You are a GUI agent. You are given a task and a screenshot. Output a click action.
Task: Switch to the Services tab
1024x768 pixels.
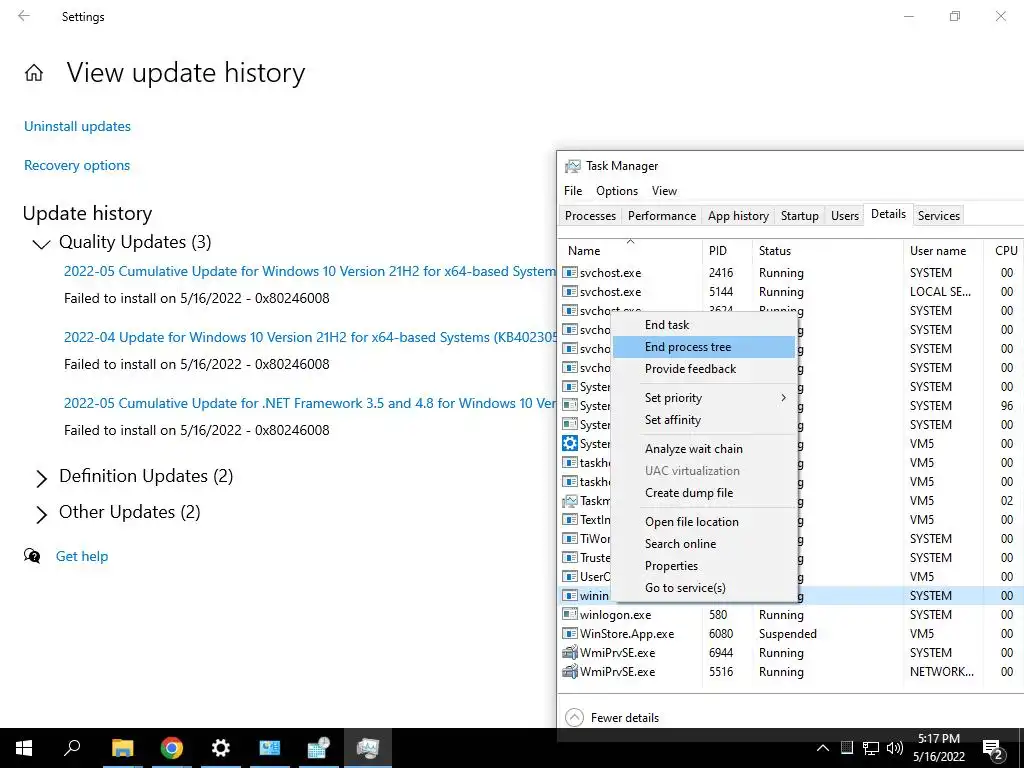938,216
